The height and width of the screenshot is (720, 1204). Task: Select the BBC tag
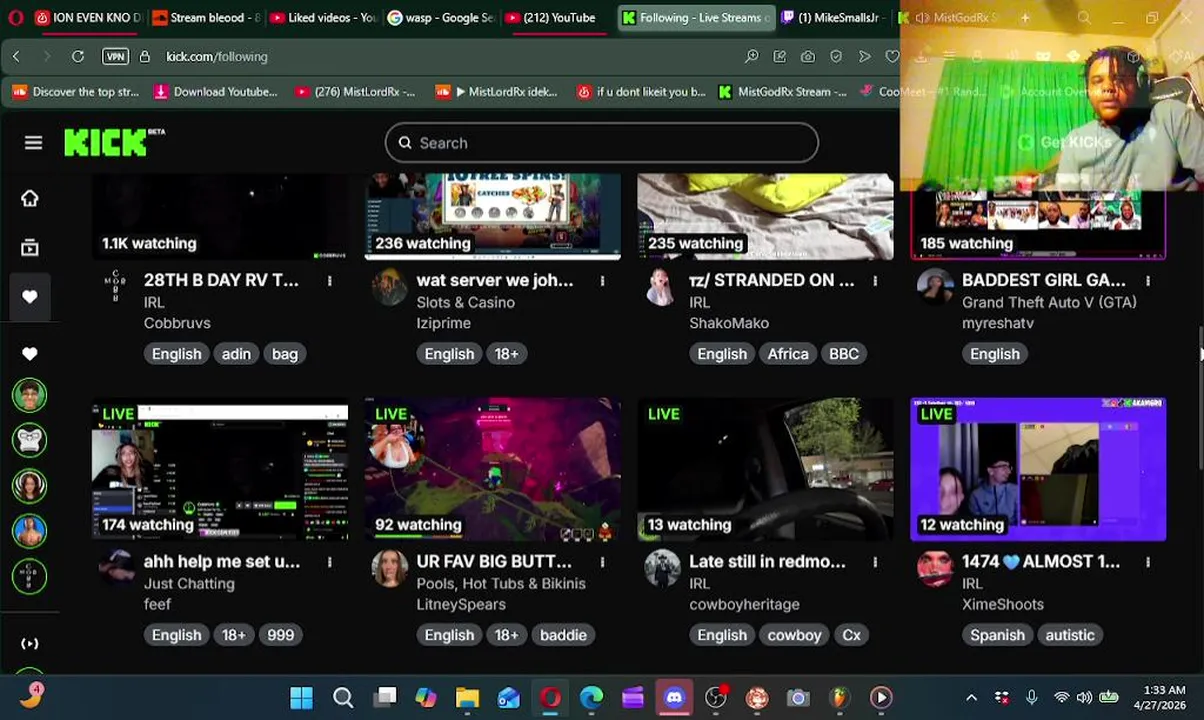(844, 354)
